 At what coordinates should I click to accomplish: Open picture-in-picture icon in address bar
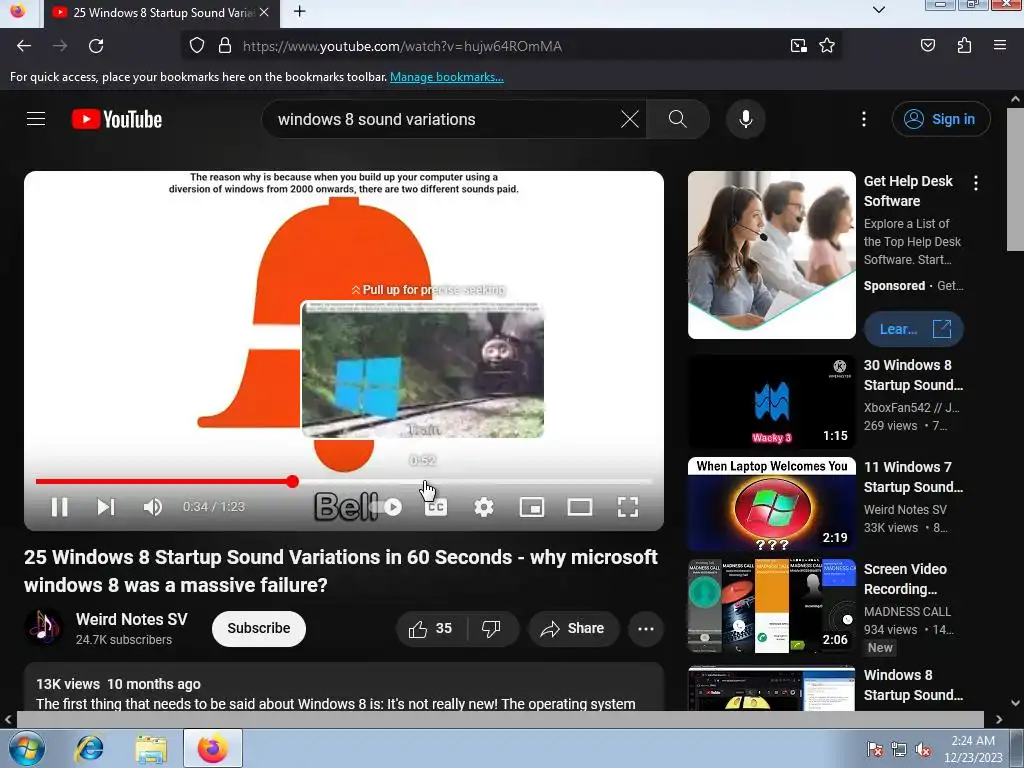tap(798, 46)
